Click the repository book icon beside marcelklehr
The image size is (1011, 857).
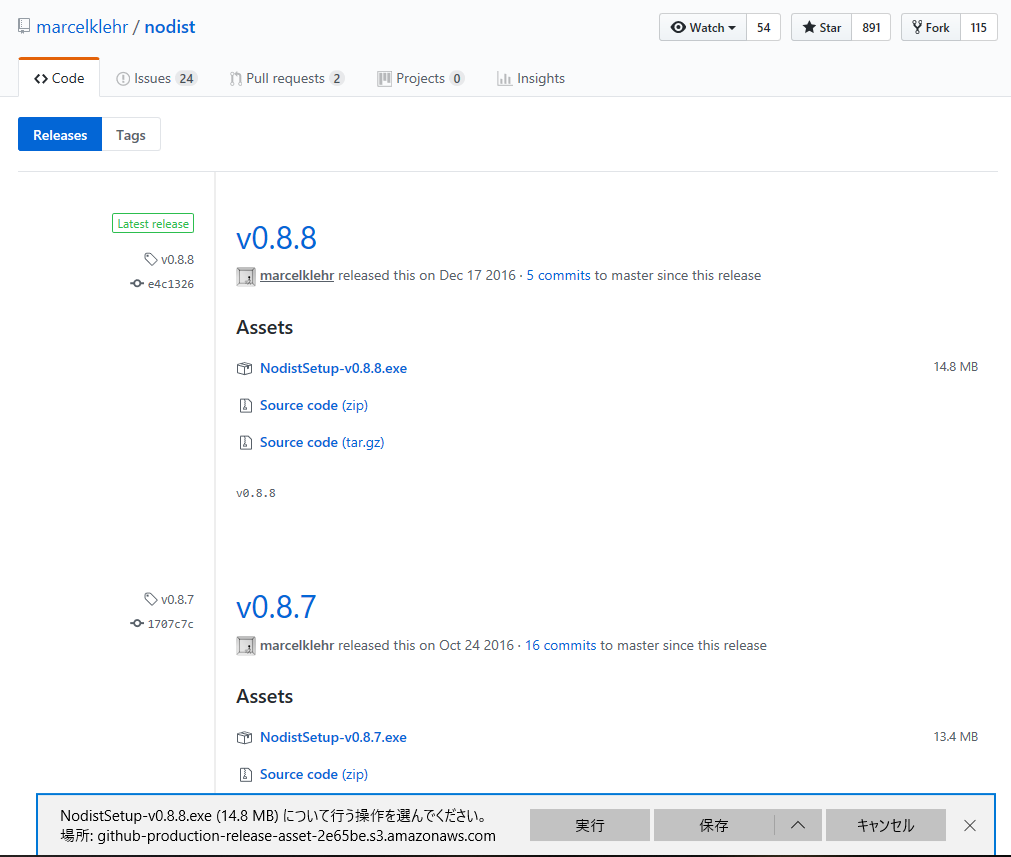tap(24, 26)
